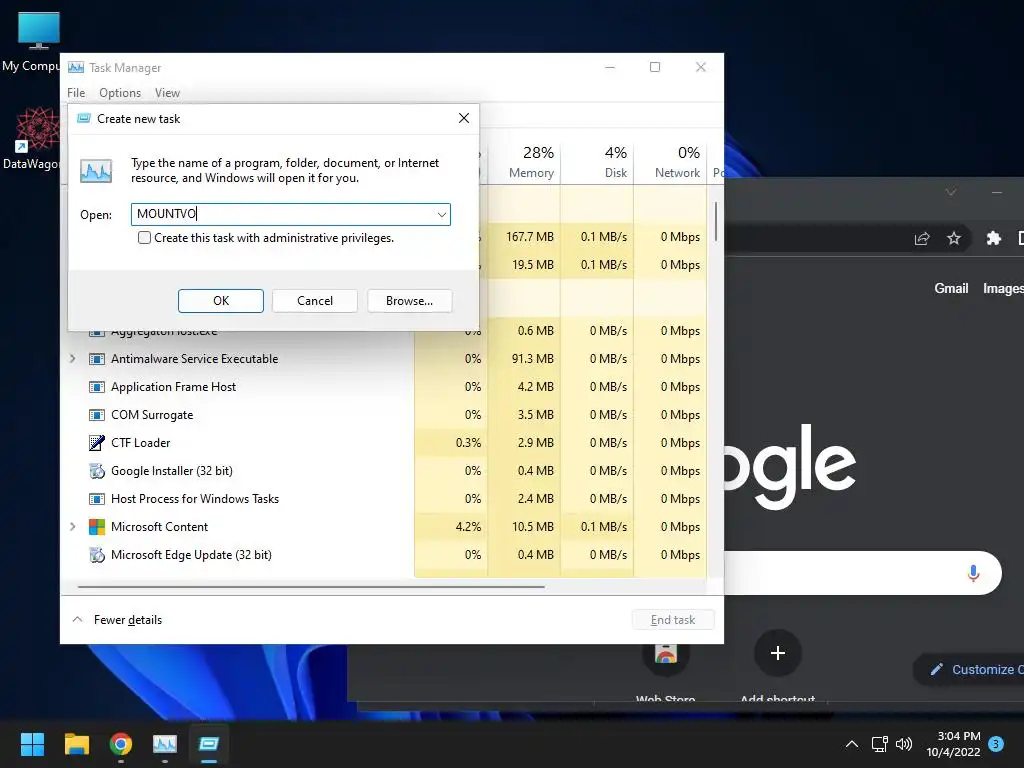Open the Gmail link in Chrome
Screen dimensions: 1024x768
[x=951, y=288]
